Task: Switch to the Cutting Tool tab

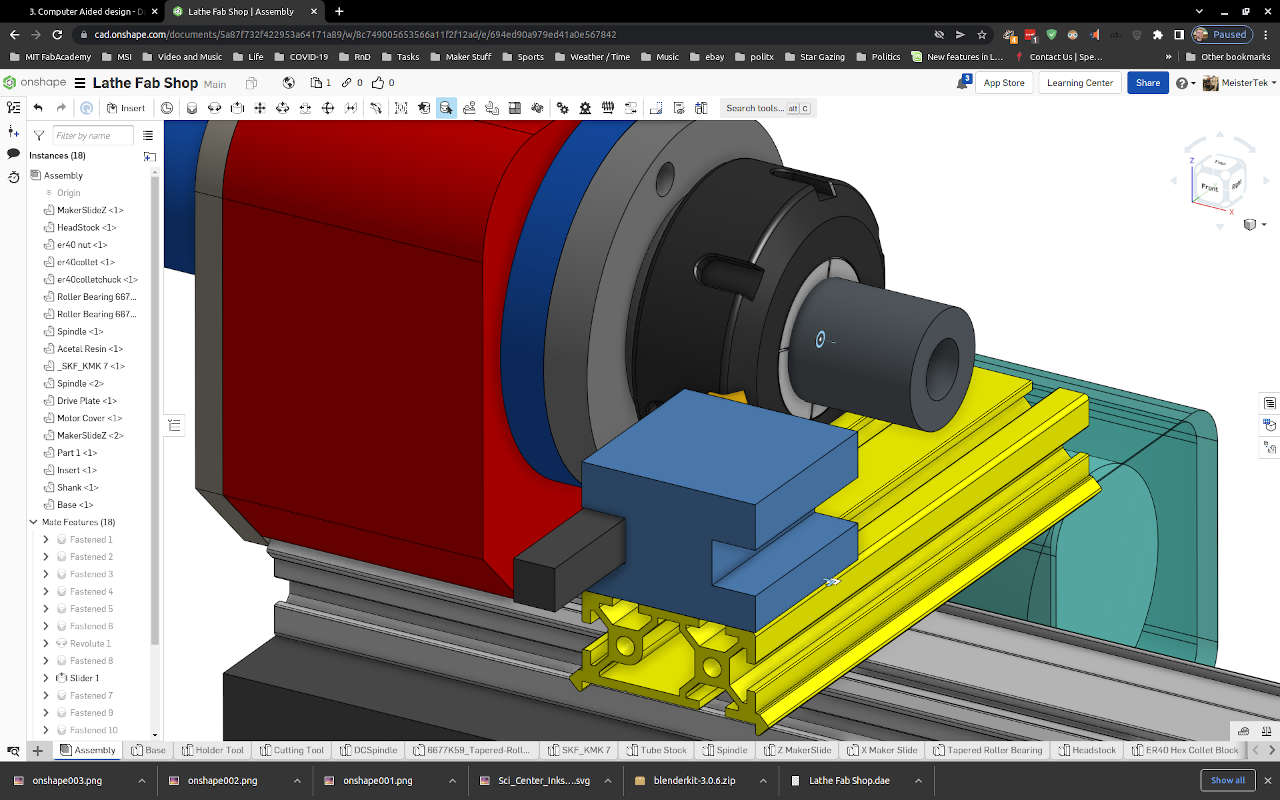Action: 292,750
